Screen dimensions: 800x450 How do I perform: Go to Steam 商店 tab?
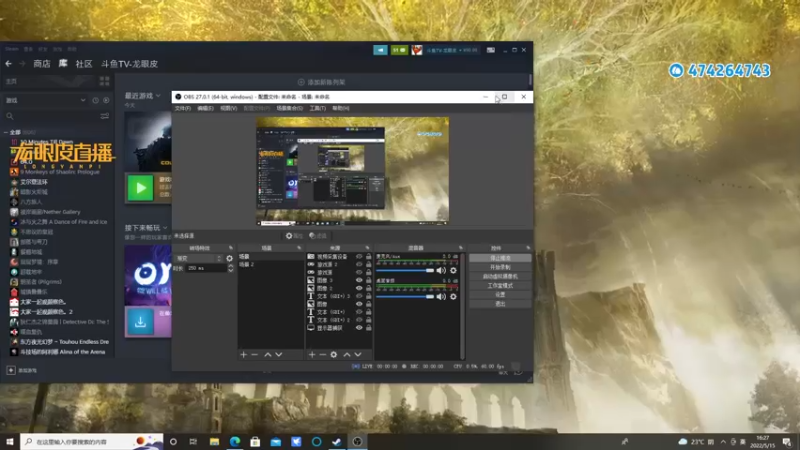click(x=42, y=64)
